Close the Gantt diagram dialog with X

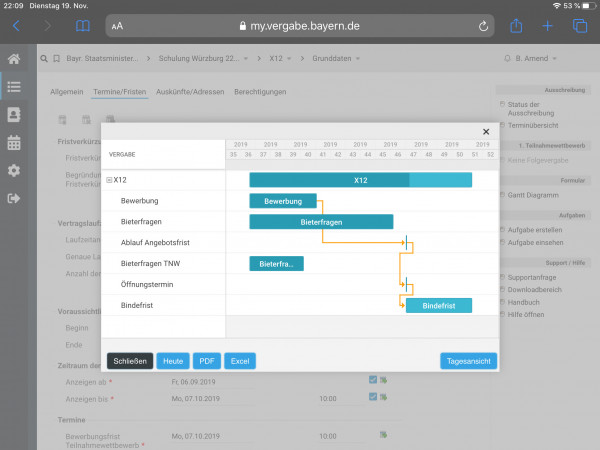(x=486, y=131)
